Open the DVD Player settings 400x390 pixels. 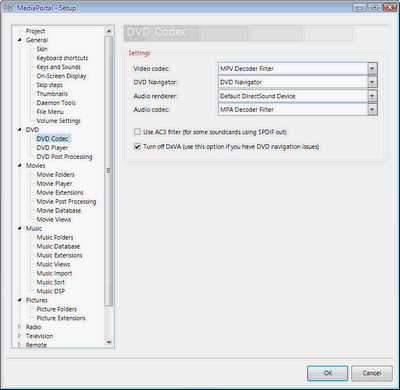(52, 148)
